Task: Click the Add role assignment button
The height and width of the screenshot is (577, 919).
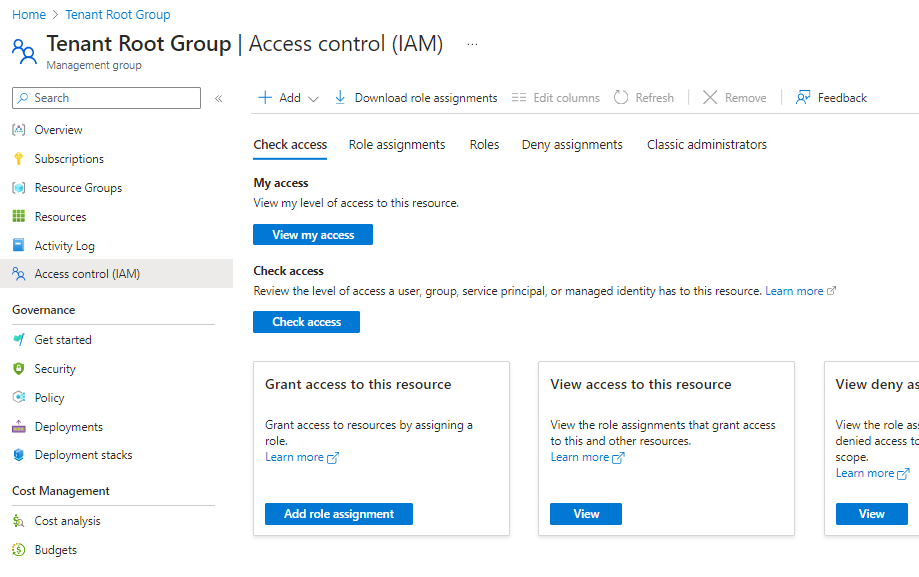Action: pyautogui.click(x=339, y=514)
